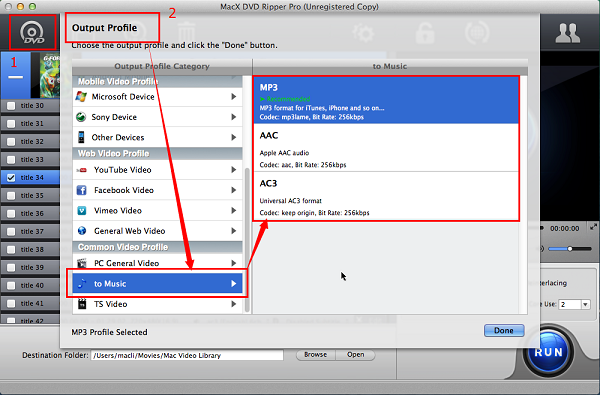Click the DVD movie cover thumbnail
This screenshot has height=395, width=600.
pyautogui.click(x=50, y=75)
